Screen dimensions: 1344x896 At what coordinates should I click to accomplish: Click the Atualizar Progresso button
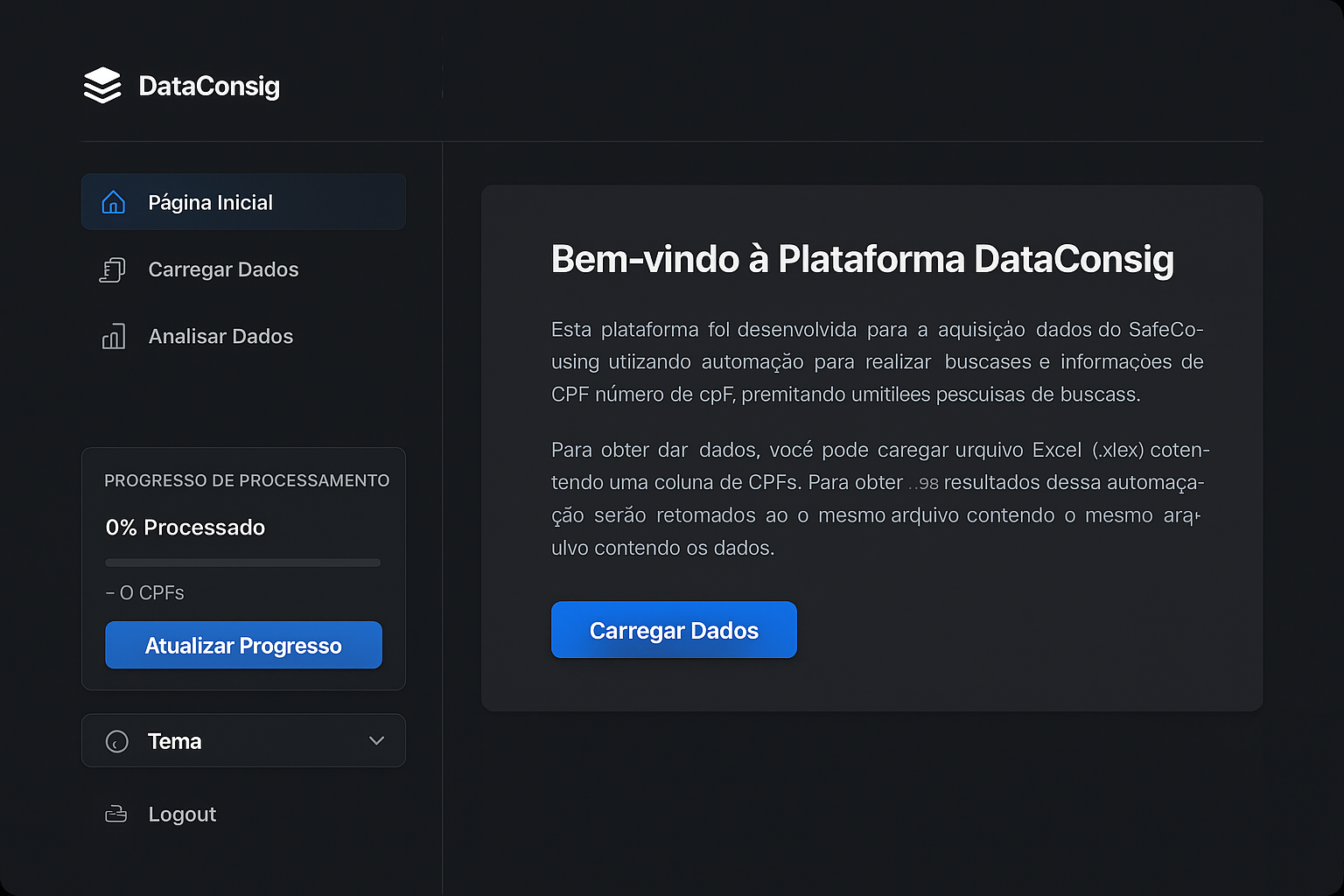243,645
